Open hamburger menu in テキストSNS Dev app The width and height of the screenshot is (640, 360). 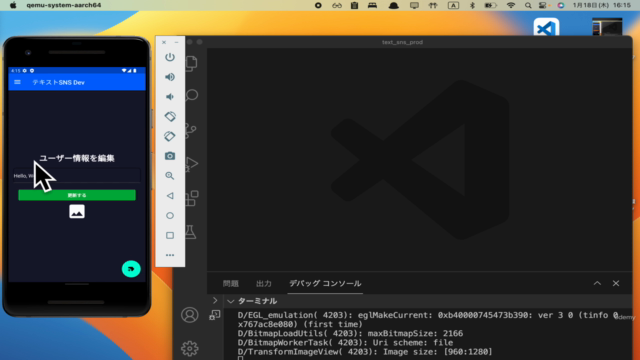coord(18,82)
